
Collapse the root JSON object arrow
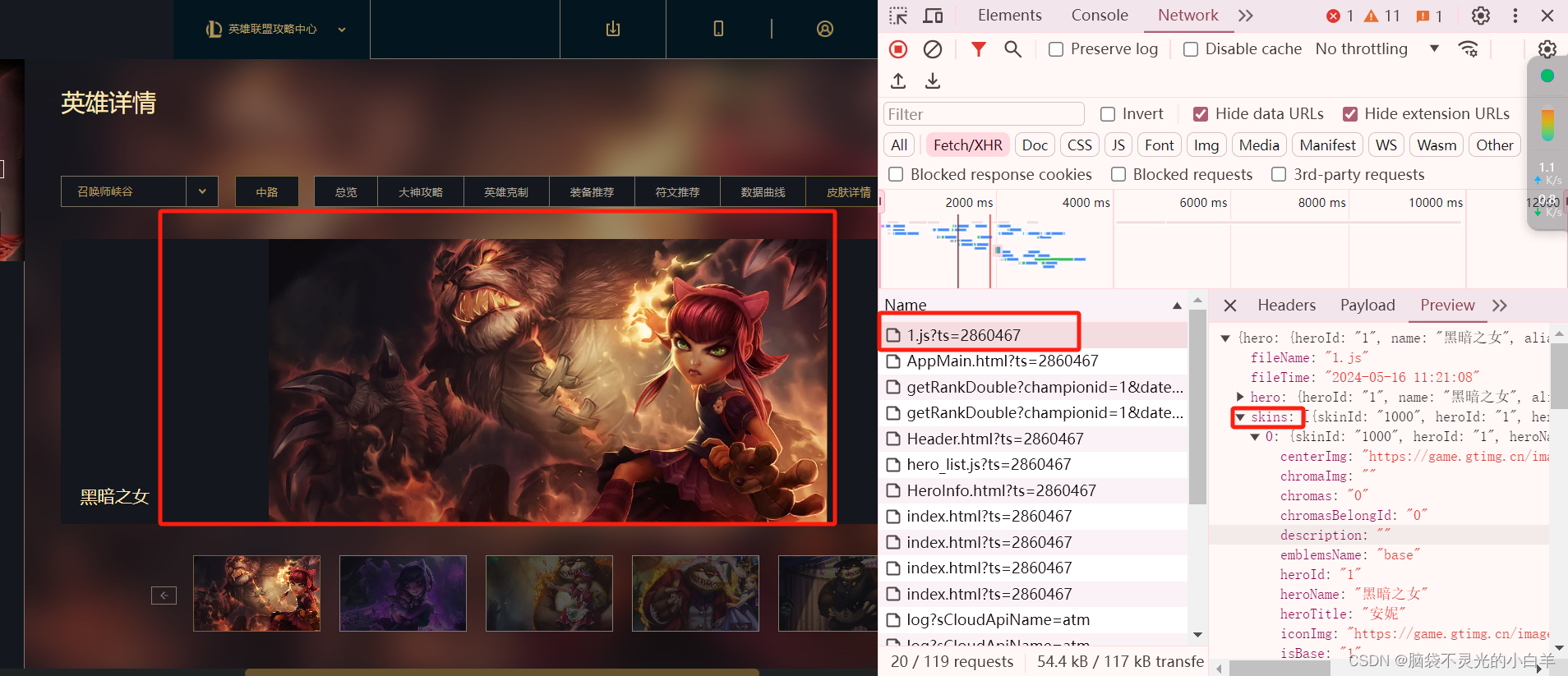click(x=1225, y=338)
